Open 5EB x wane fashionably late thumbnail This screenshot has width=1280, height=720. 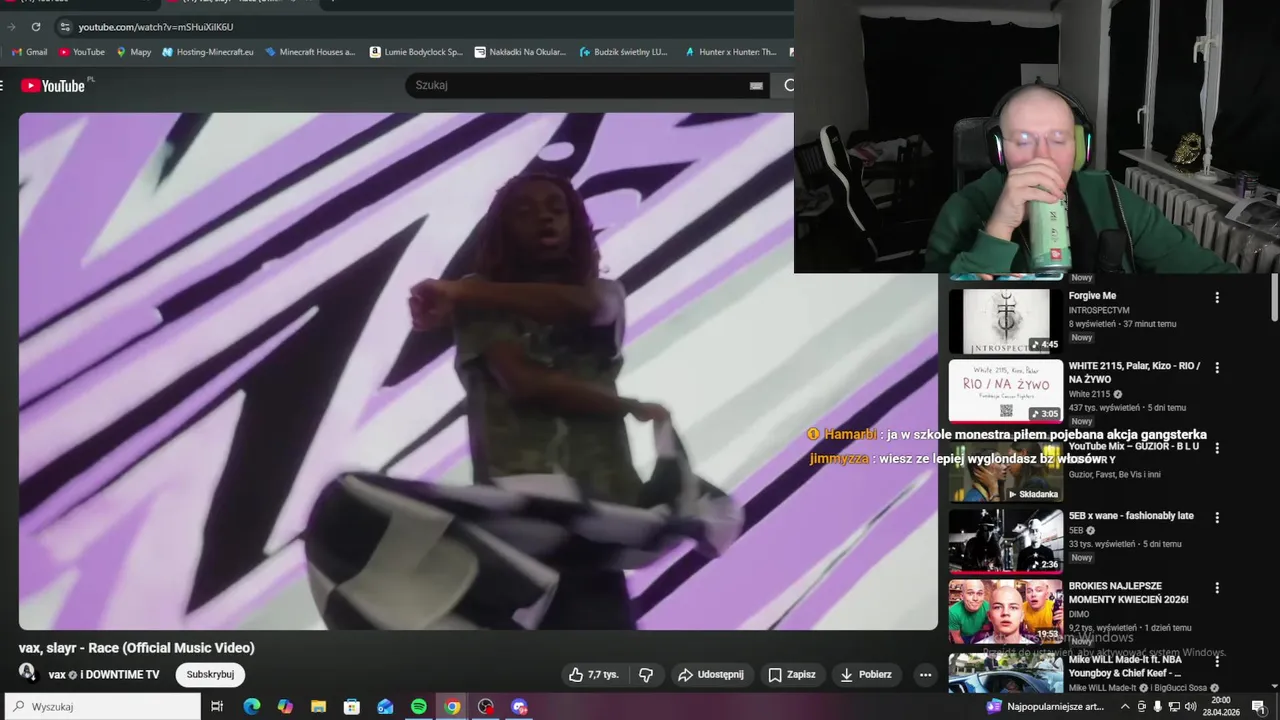click(x=1005, y=541)
